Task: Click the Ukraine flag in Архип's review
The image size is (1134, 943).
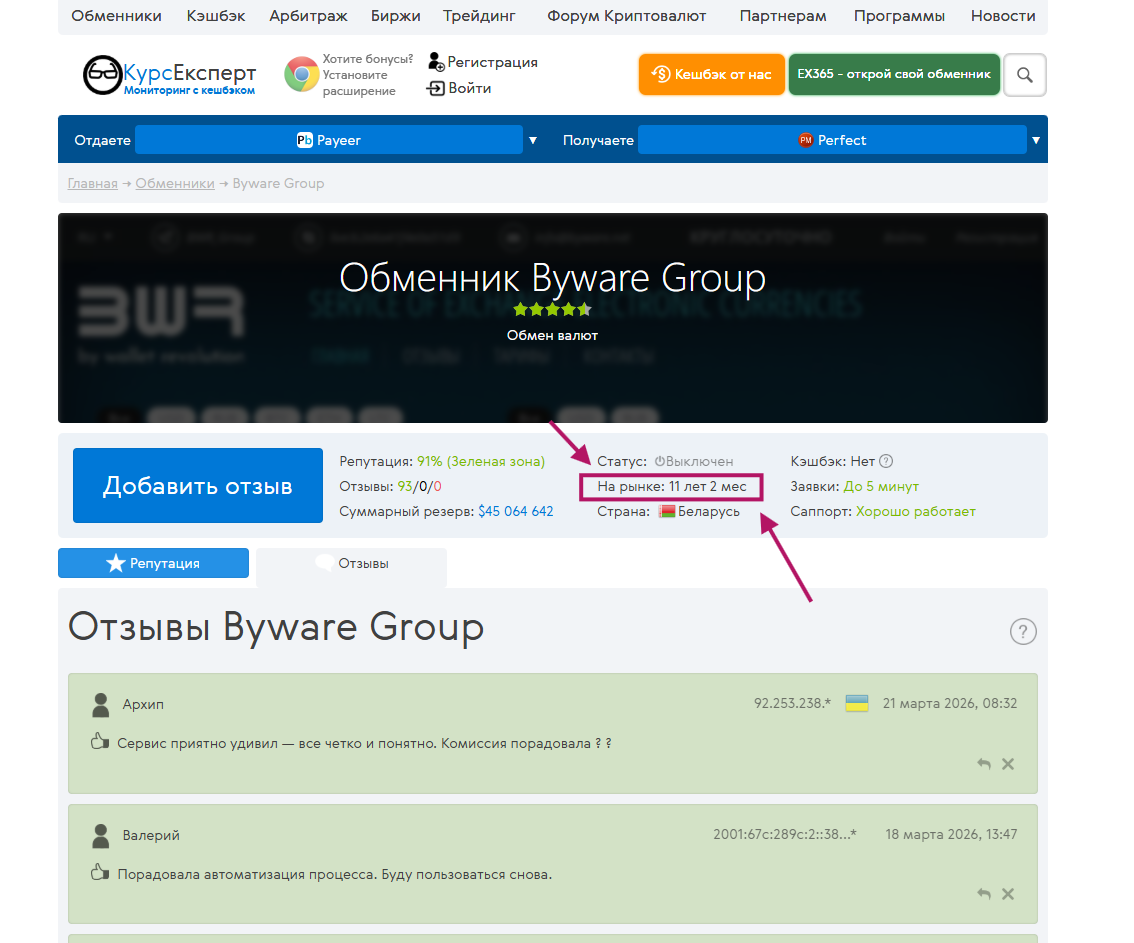Action: tap(857, 703)
